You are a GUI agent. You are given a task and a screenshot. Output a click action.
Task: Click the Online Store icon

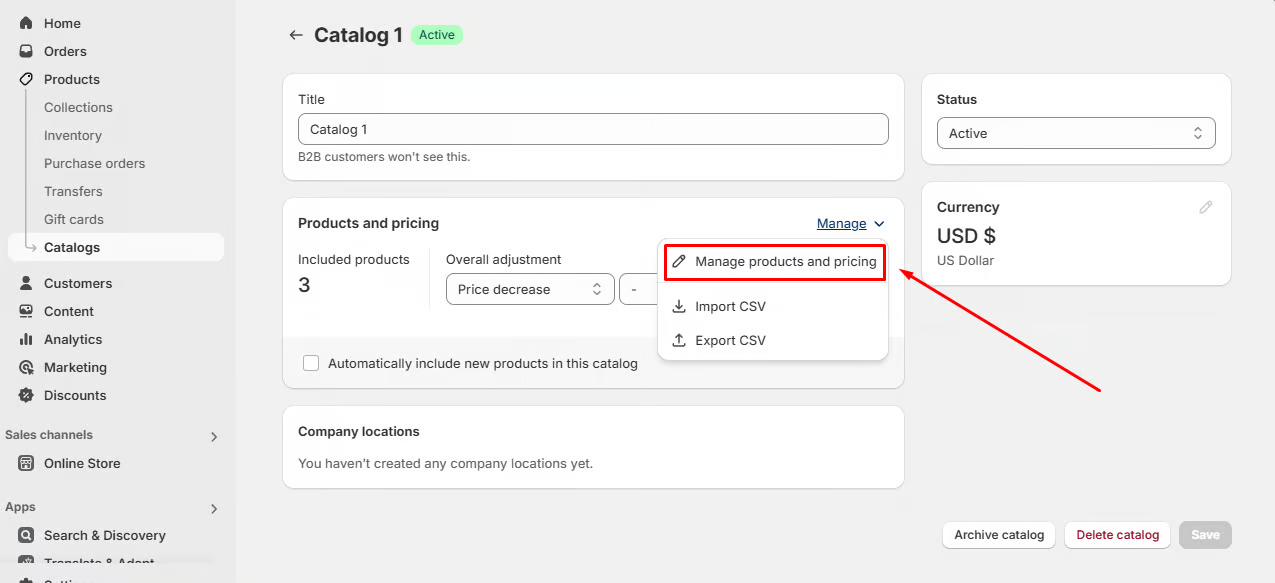(26, 463)
